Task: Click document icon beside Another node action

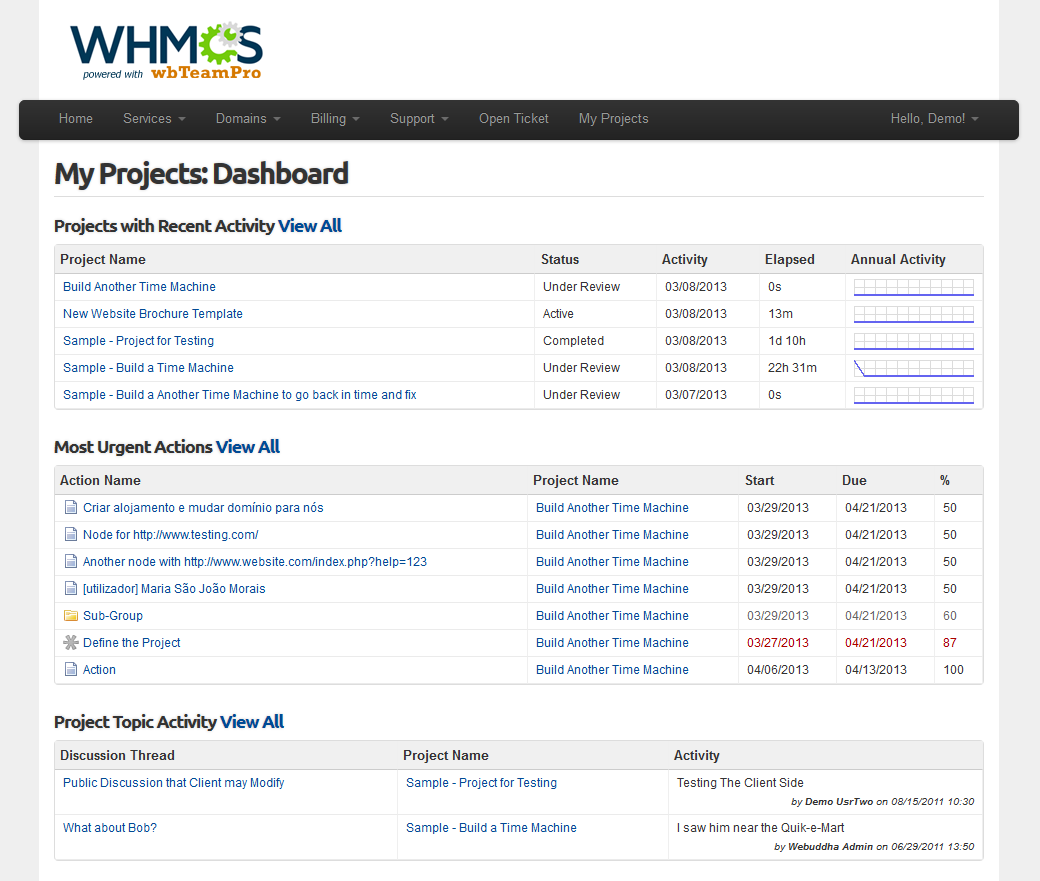Action: coord(70,562)
